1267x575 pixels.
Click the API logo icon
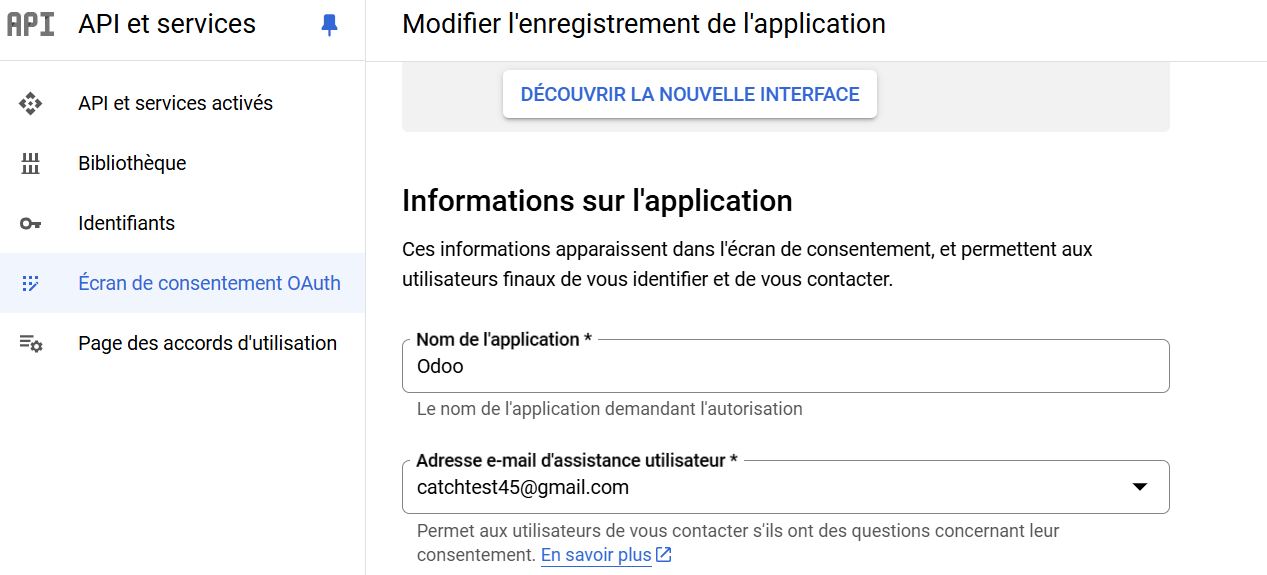coord(31,24)
